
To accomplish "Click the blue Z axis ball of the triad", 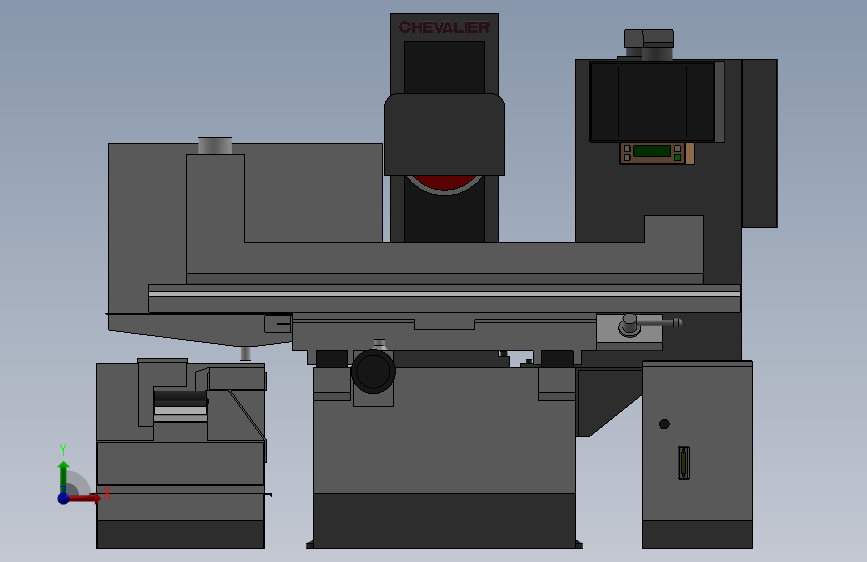I will tap(64, 498).
